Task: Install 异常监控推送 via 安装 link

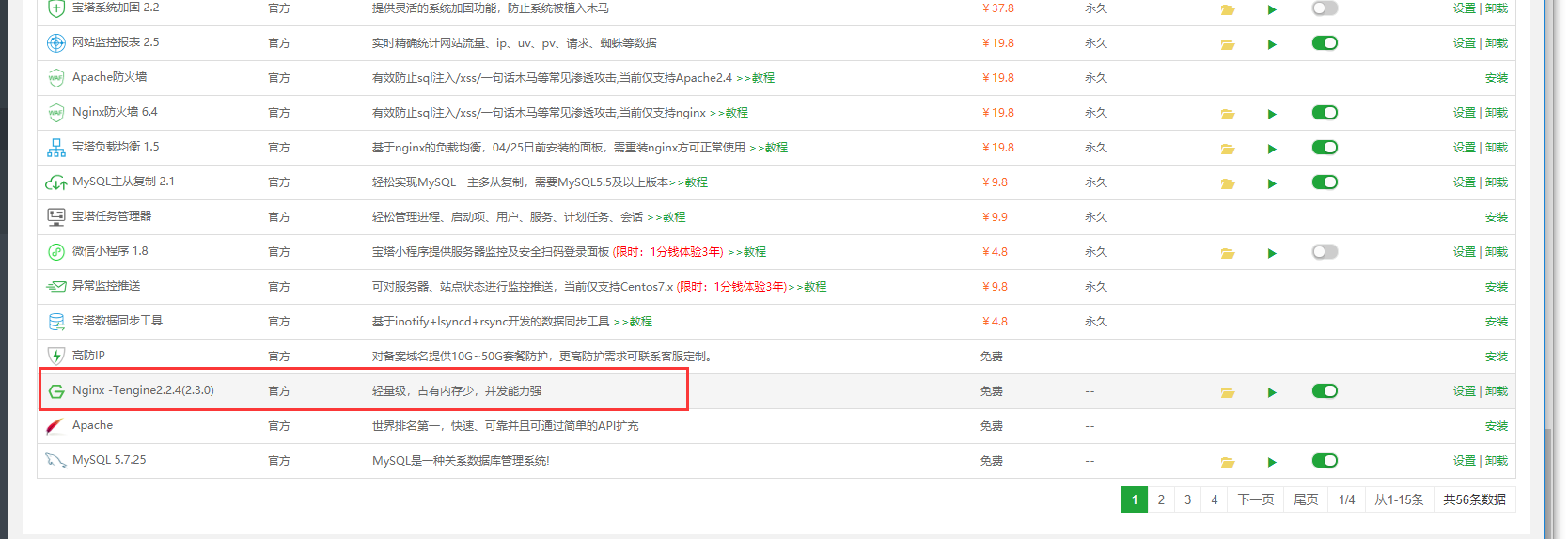Action: [x=1497, y=287]
